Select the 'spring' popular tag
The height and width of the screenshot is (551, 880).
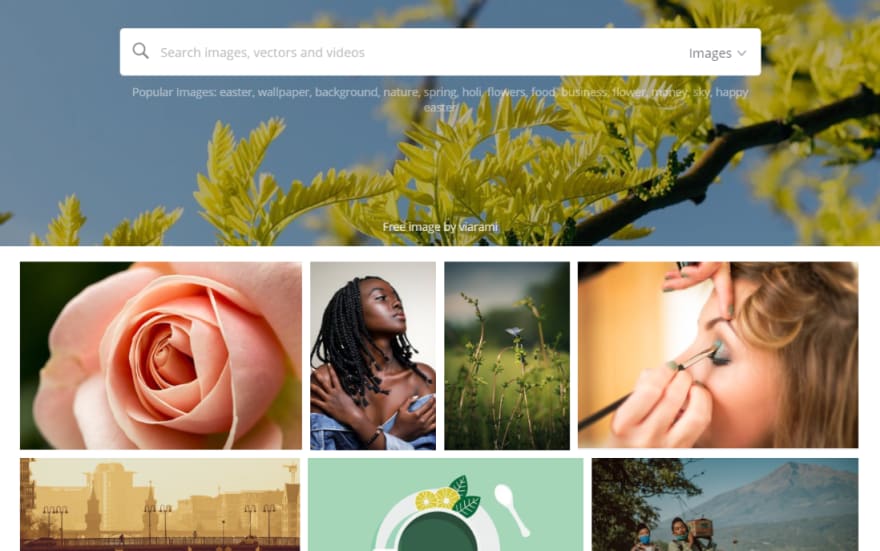tap(440, 92)
